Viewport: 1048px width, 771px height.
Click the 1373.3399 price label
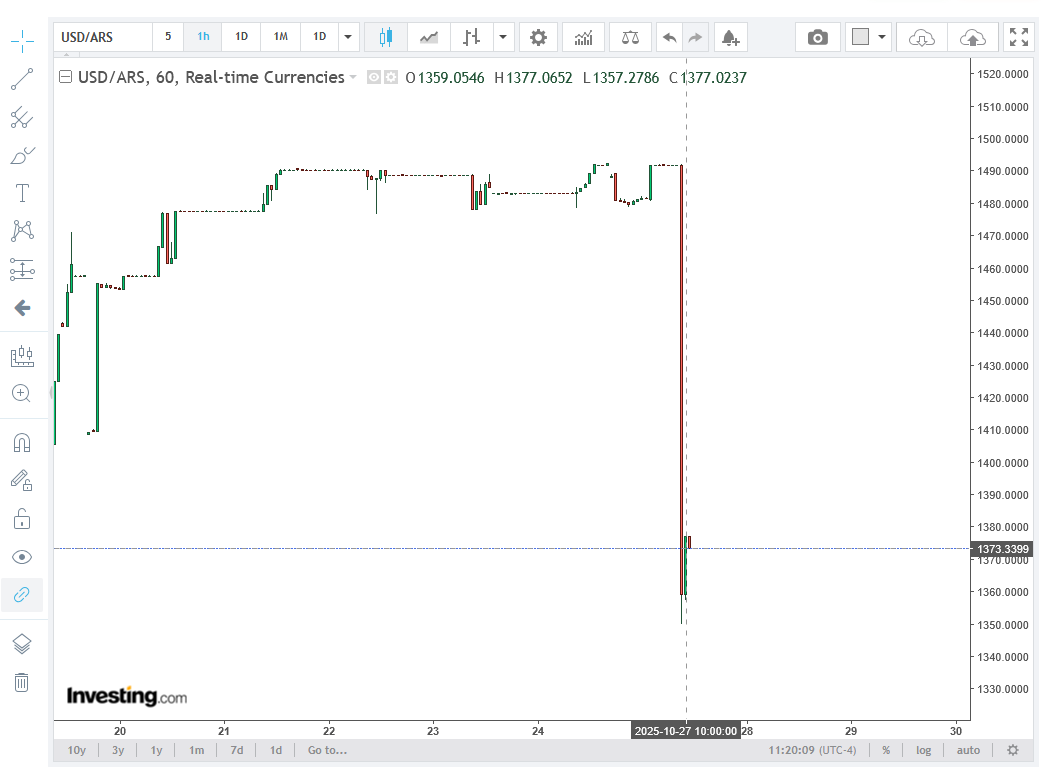(1003, 549)
